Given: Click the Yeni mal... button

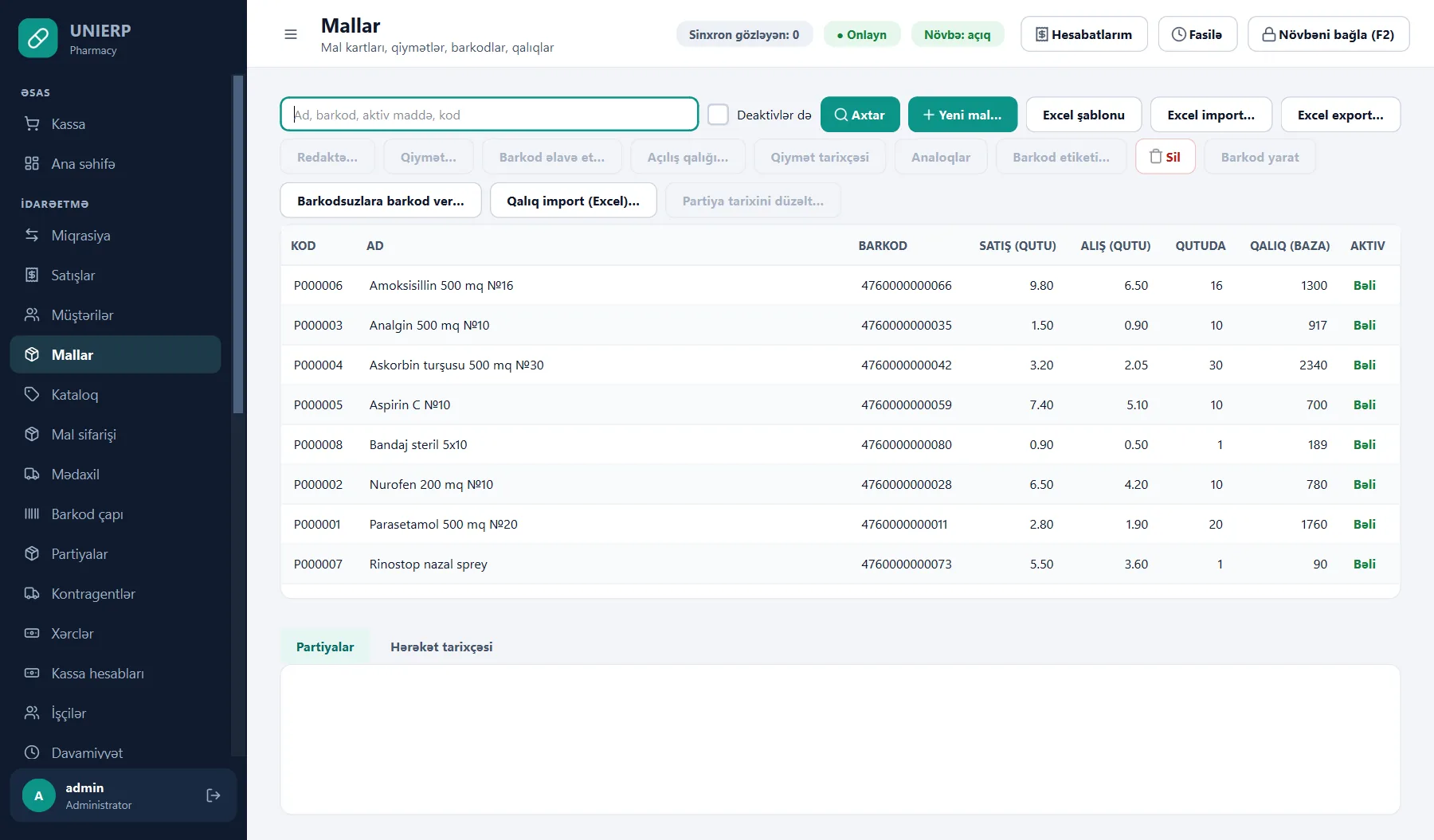Looking at the screenshot, I should 962,115.
